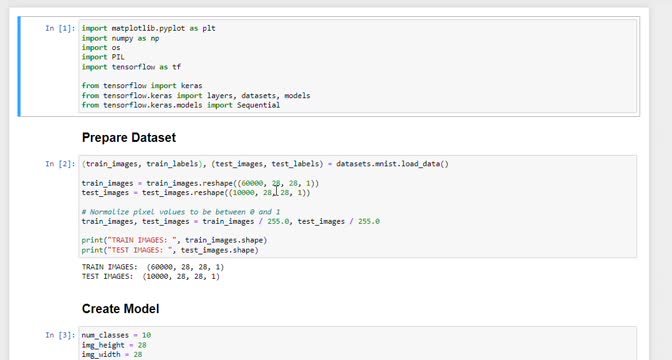Click the Sequential import line
The height and width of the screenshot is (360, 672).
pyautogui.click(x=181, y=105)
